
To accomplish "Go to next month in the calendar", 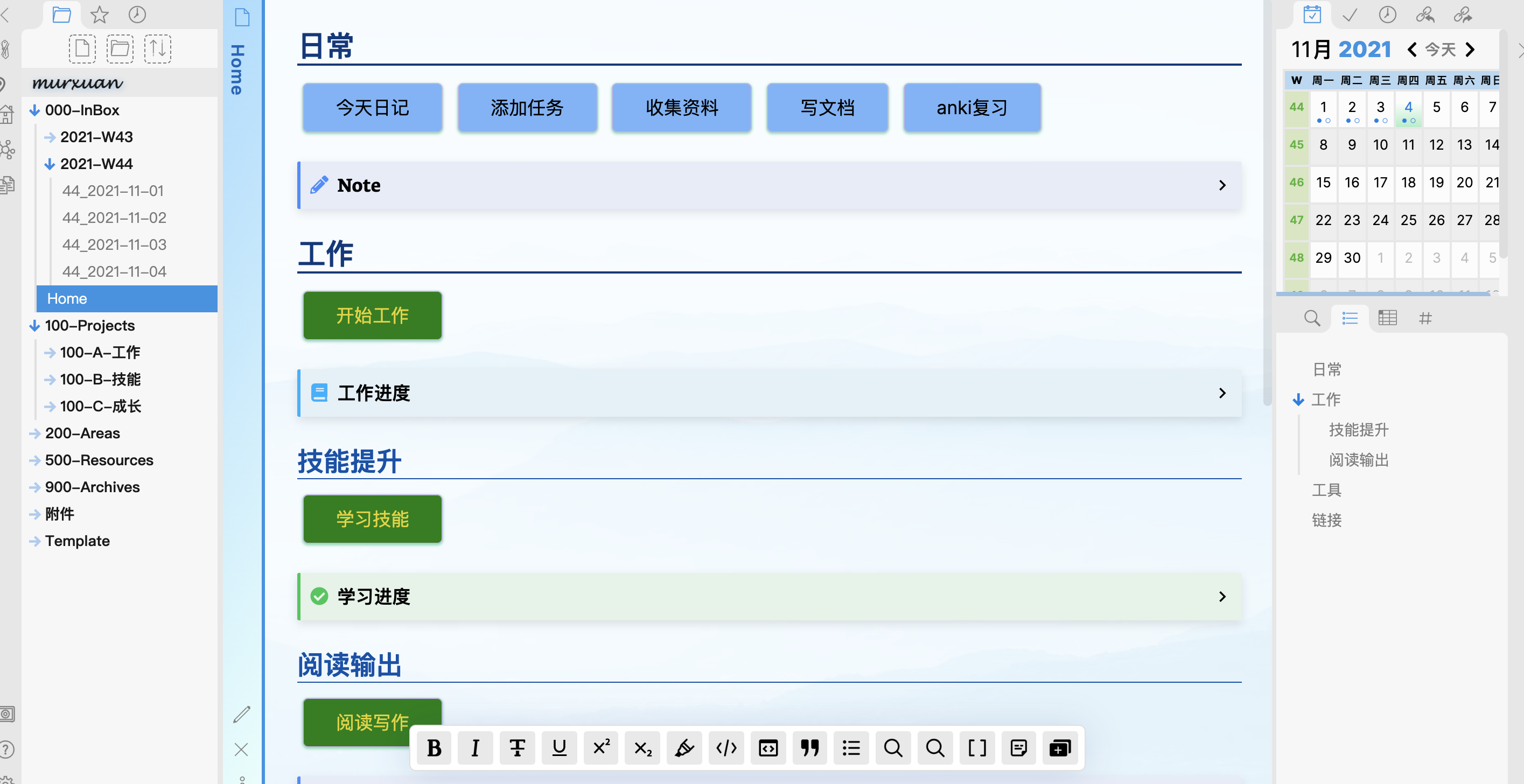I will coord(1470,50).
